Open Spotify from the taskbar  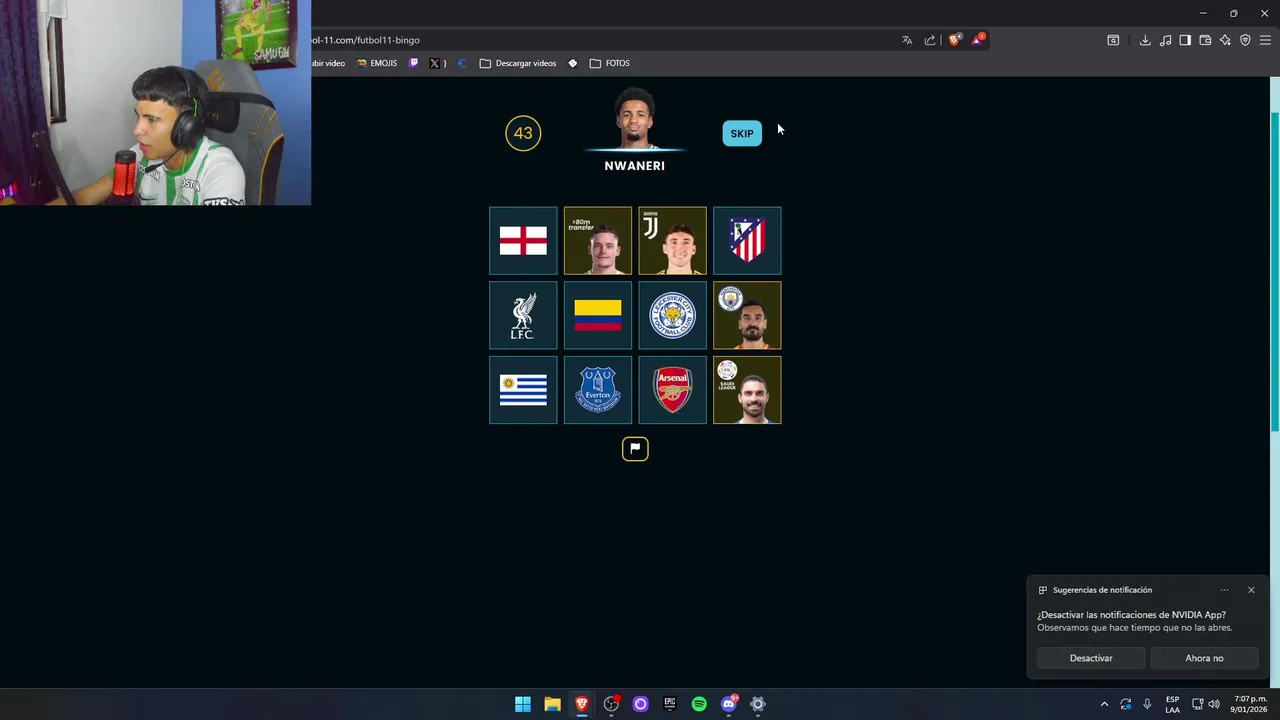click(699, 704)
